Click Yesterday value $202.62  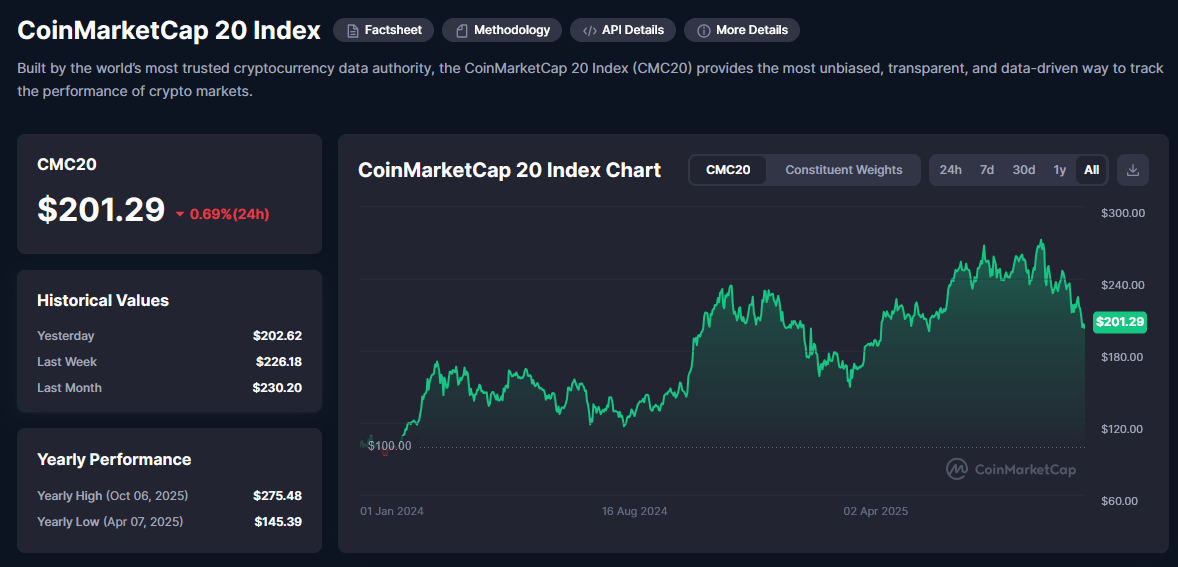277,336
